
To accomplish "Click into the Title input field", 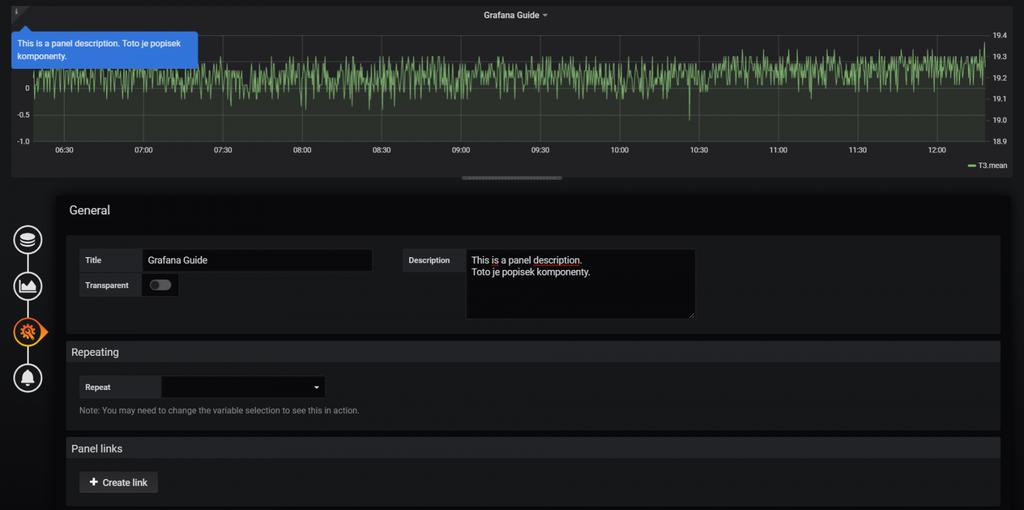I will [257, 260].
